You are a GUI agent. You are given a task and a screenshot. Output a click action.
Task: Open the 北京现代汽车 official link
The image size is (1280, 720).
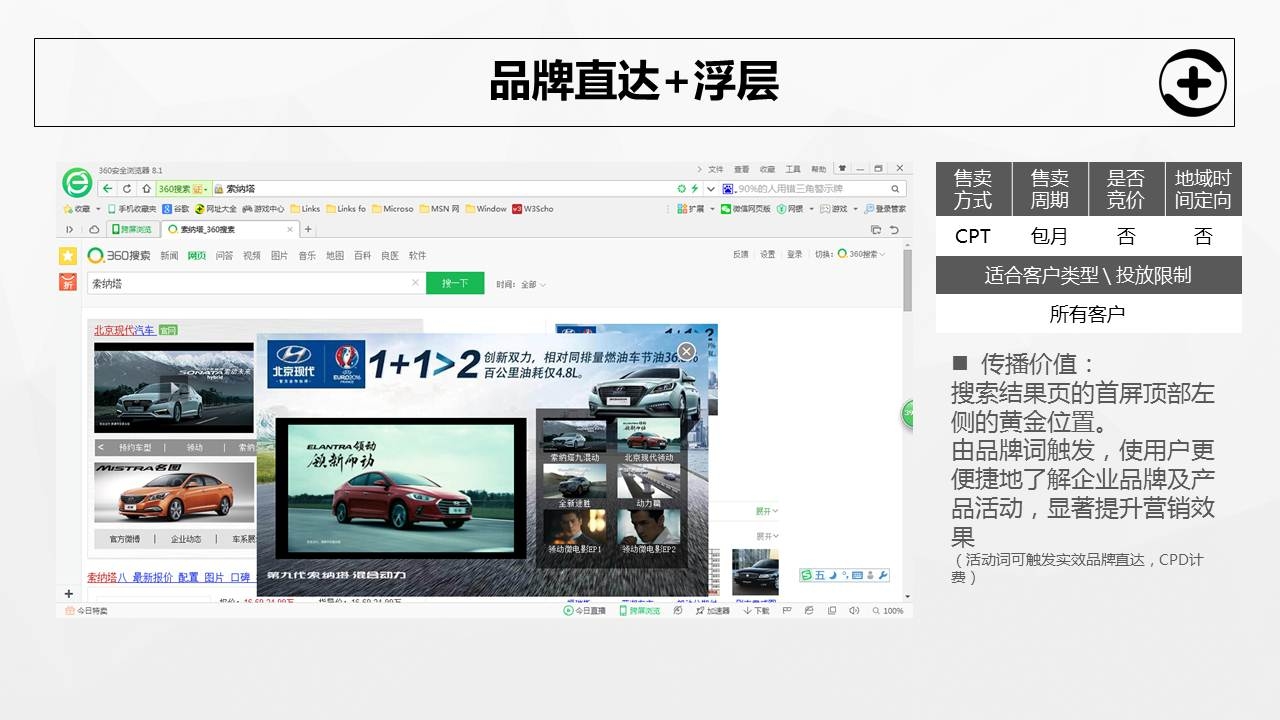[124, 330]
